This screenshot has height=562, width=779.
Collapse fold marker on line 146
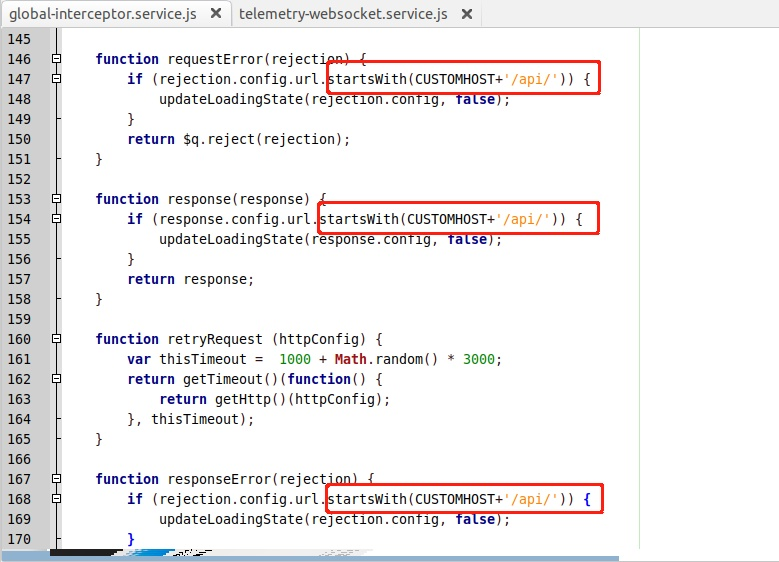point(57,59)
